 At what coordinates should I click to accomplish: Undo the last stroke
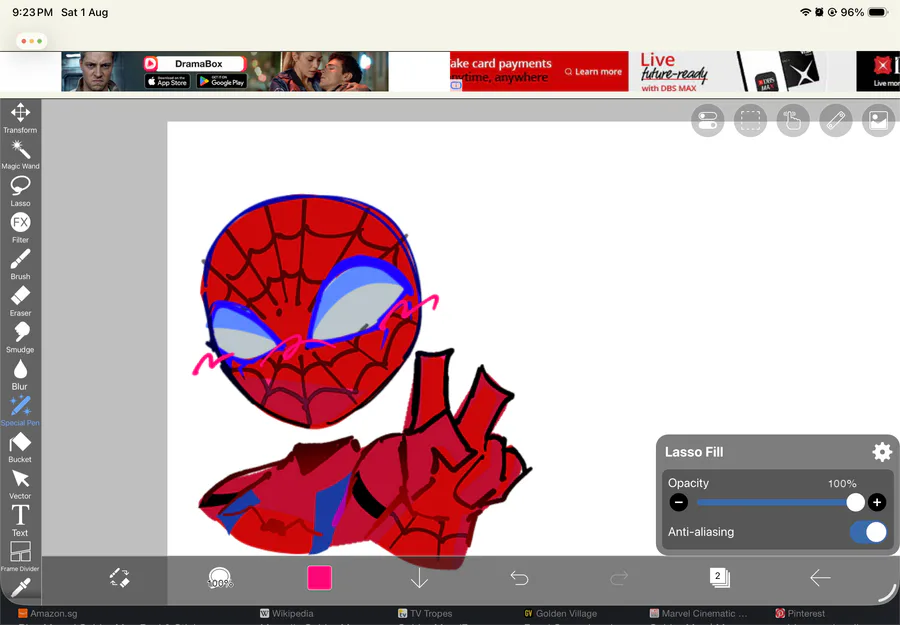click(519, 578)
